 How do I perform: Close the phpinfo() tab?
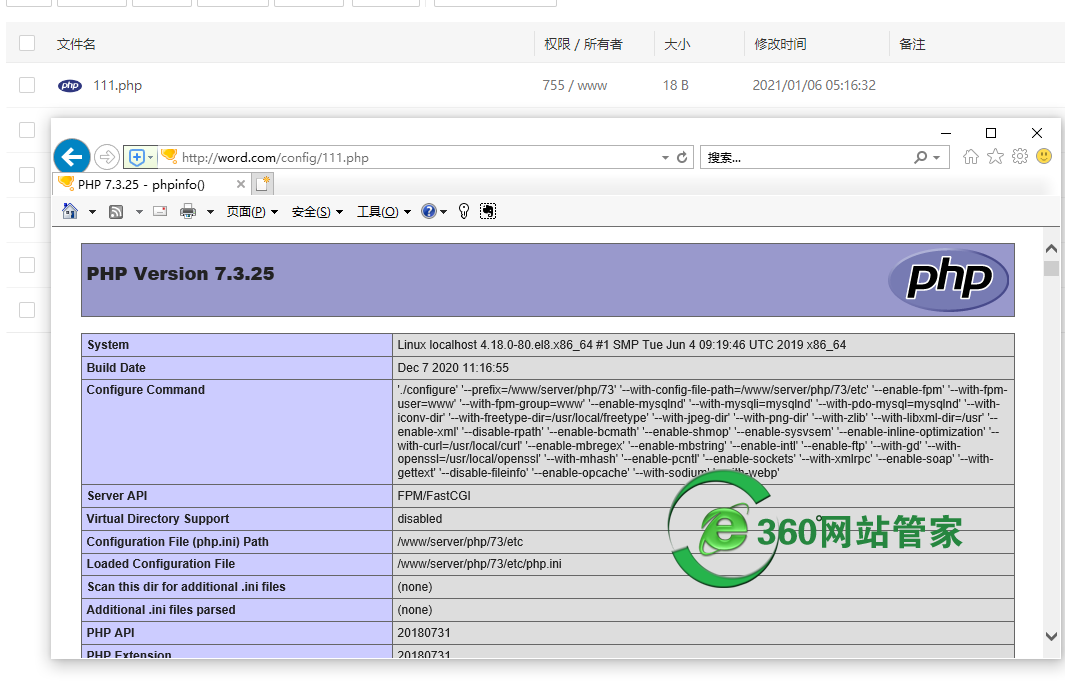[x=240, y=184]
